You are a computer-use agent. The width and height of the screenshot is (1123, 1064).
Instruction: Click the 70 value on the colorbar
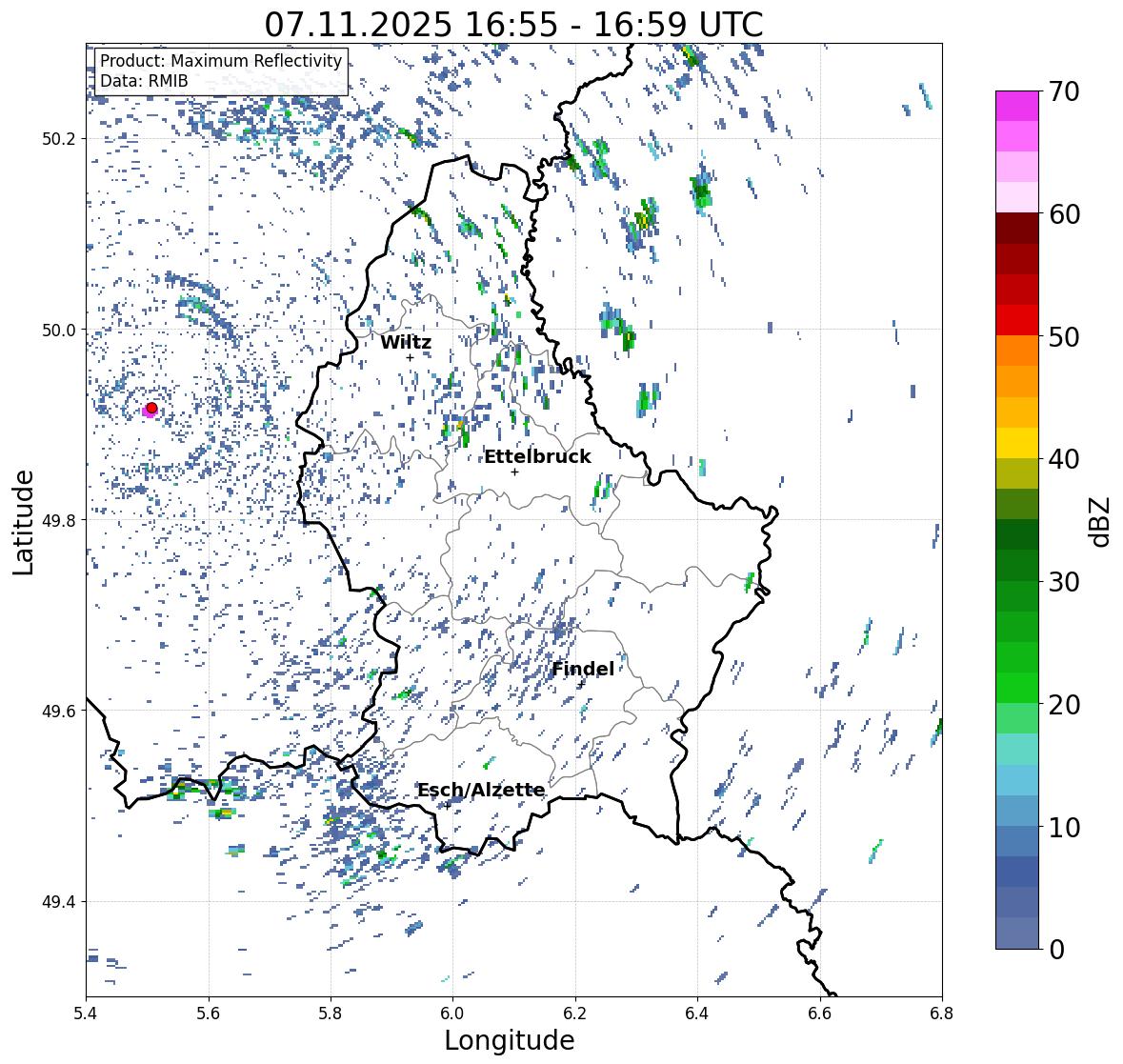[1063, 91]
